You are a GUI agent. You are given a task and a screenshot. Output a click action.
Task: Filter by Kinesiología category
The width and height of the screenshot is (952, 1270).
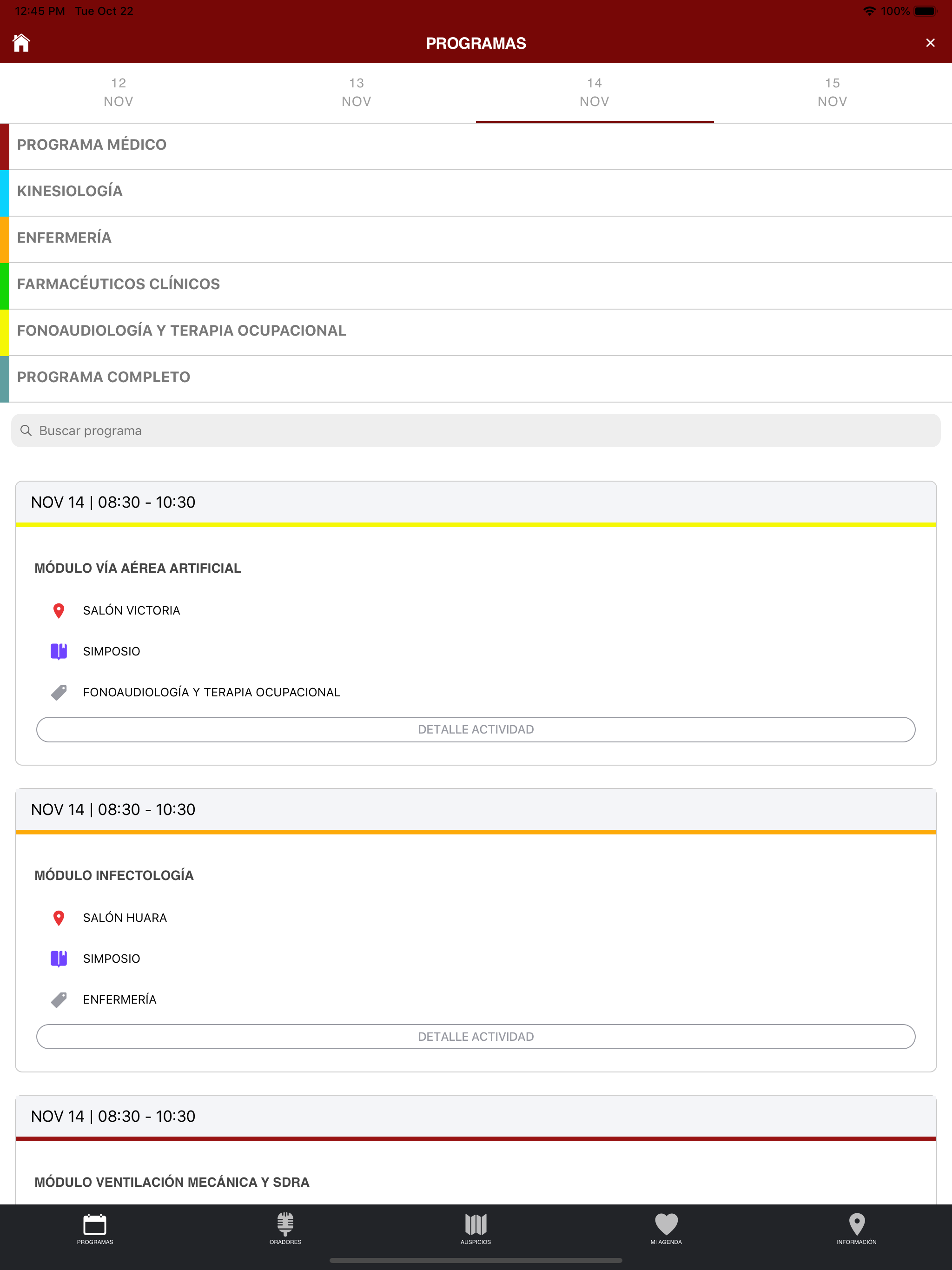[x=70, y=191]
